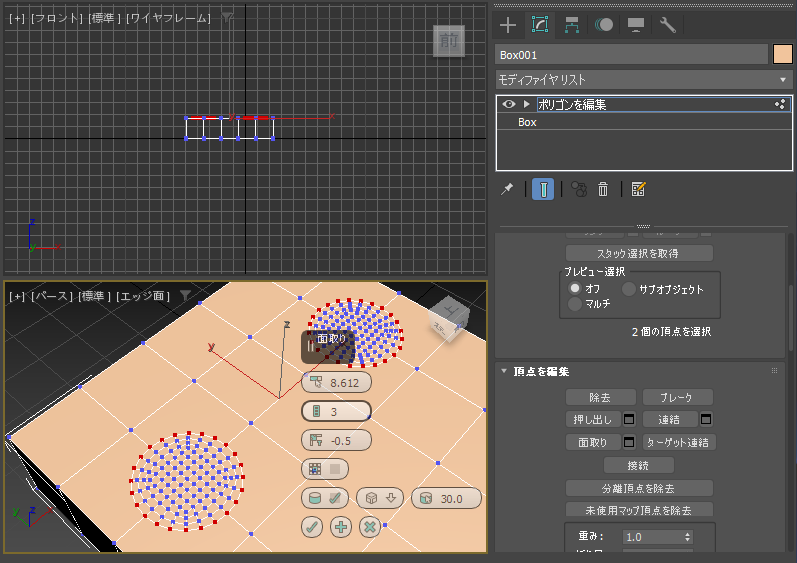Screen dimensions: 797x563
Task: Switch to the Modify panel tab
Action: click(540, 25)
